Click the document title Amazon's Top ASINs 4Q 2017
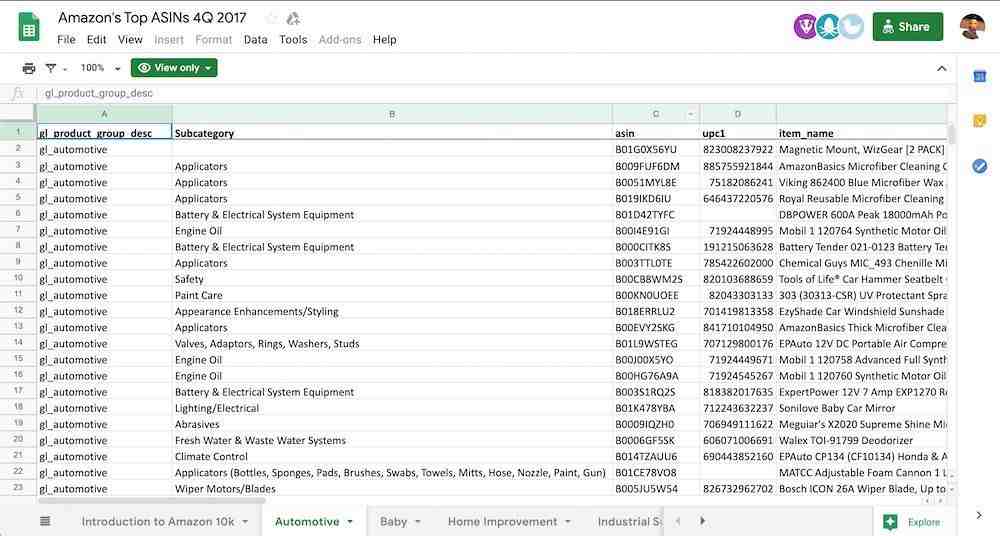The image size is (1000, 536). pyautogui.click(x=152, y=18)
